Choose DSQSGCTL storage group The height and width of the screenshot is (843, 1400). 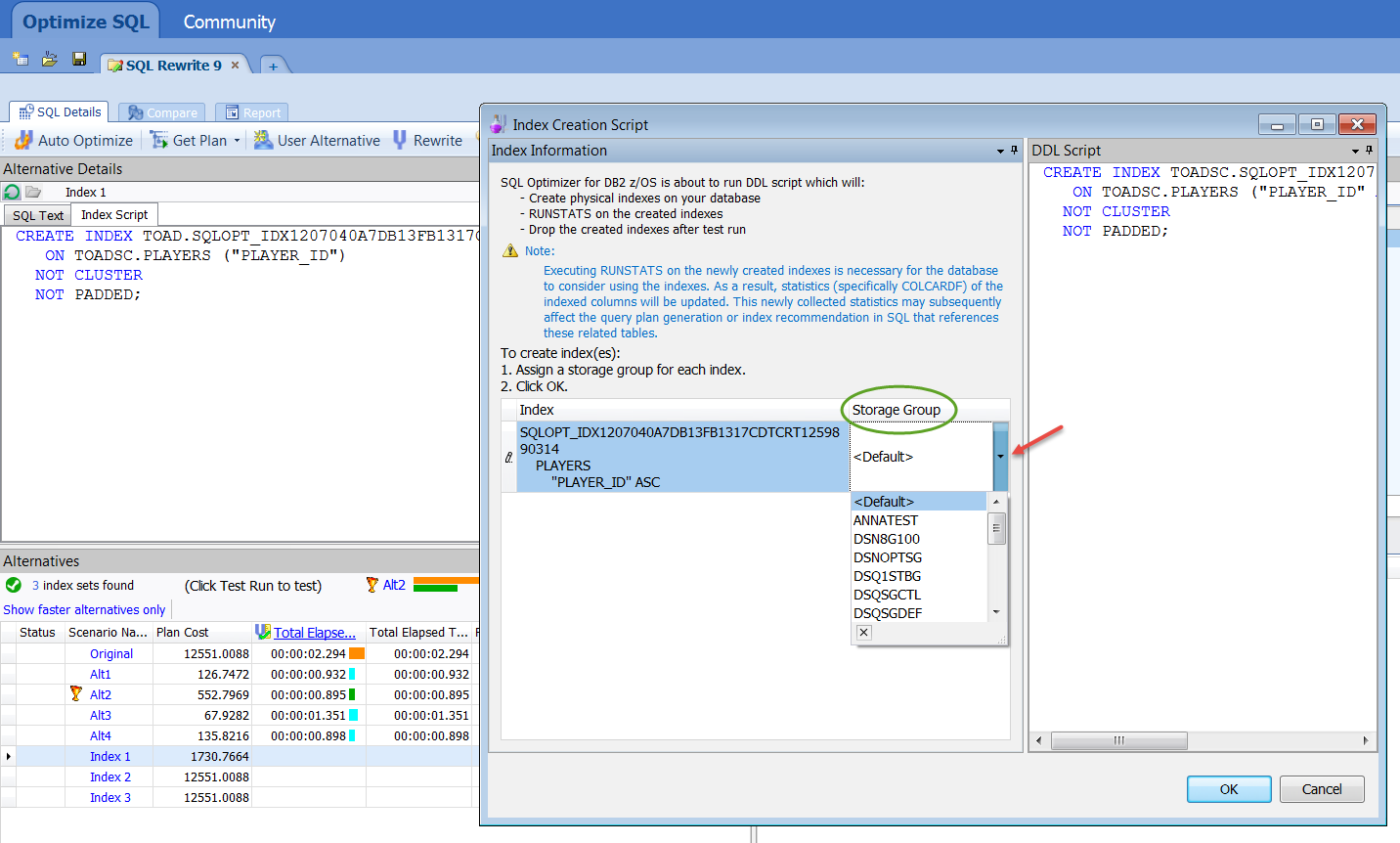(919, 595)
